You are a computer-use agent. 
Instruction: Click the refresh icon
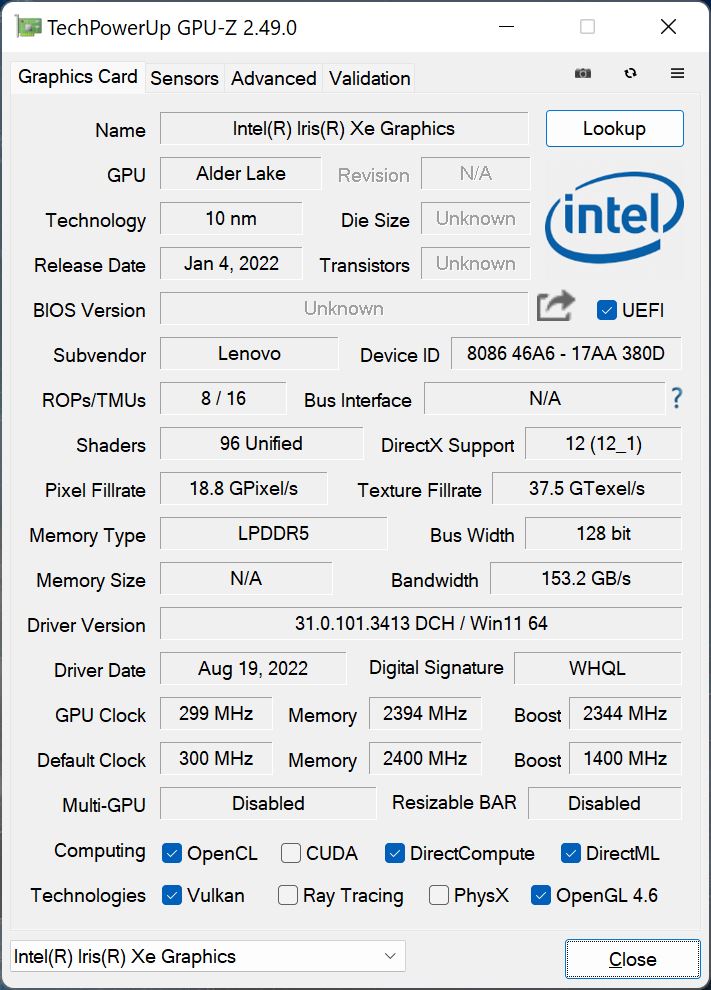630,74
